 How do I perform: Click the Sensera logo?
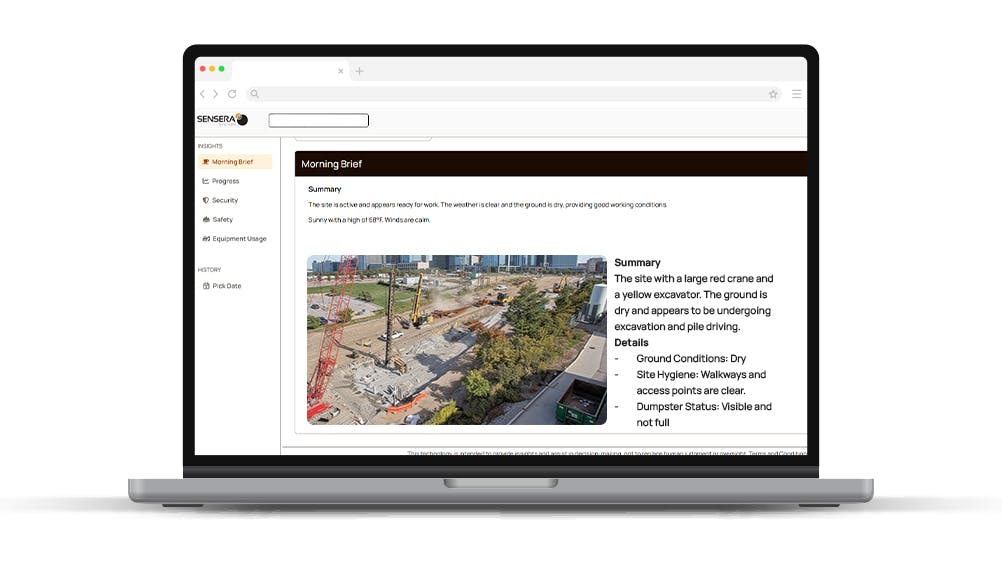222,120
